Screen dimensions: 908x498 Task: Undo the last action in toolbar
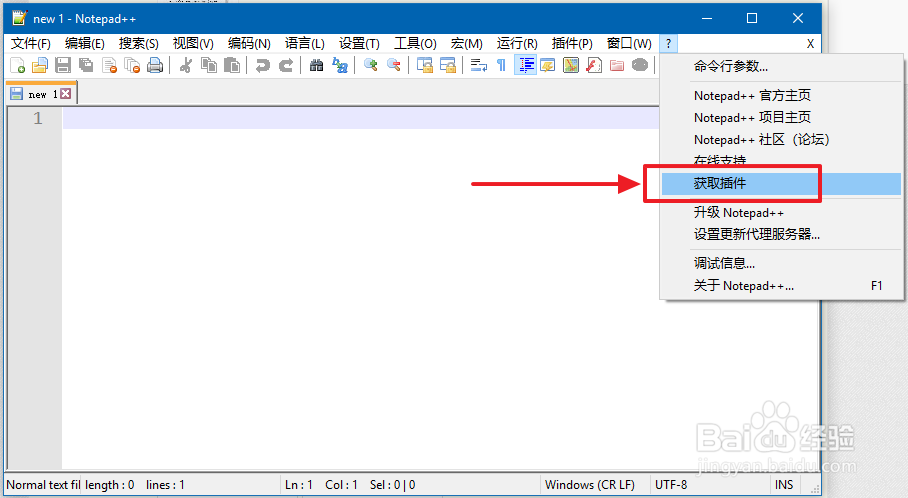tap(262, 65)
